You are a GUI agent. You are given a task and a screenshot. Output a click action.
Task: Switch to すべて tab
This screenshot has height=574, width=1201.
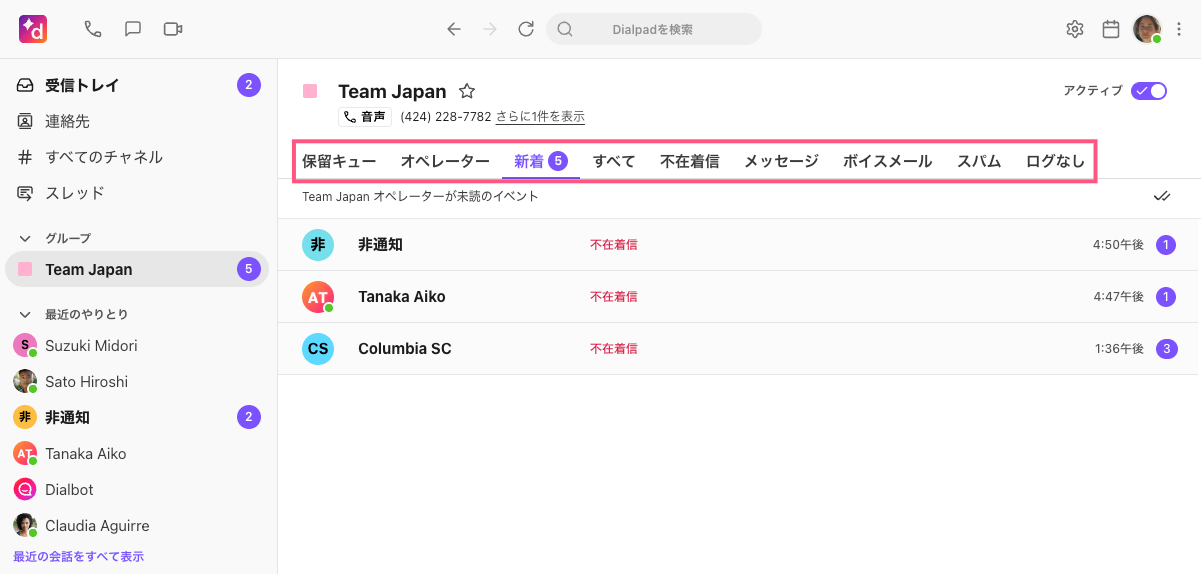(x=614, y=161)
